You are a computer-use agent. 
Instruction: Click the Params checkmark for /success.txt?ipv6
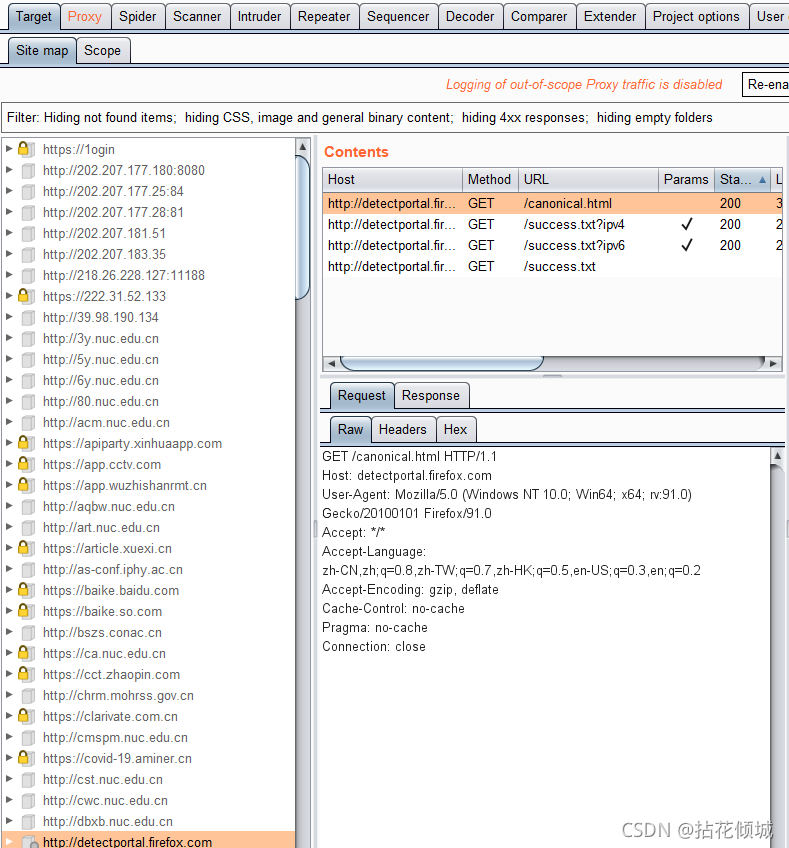[687, 245]
